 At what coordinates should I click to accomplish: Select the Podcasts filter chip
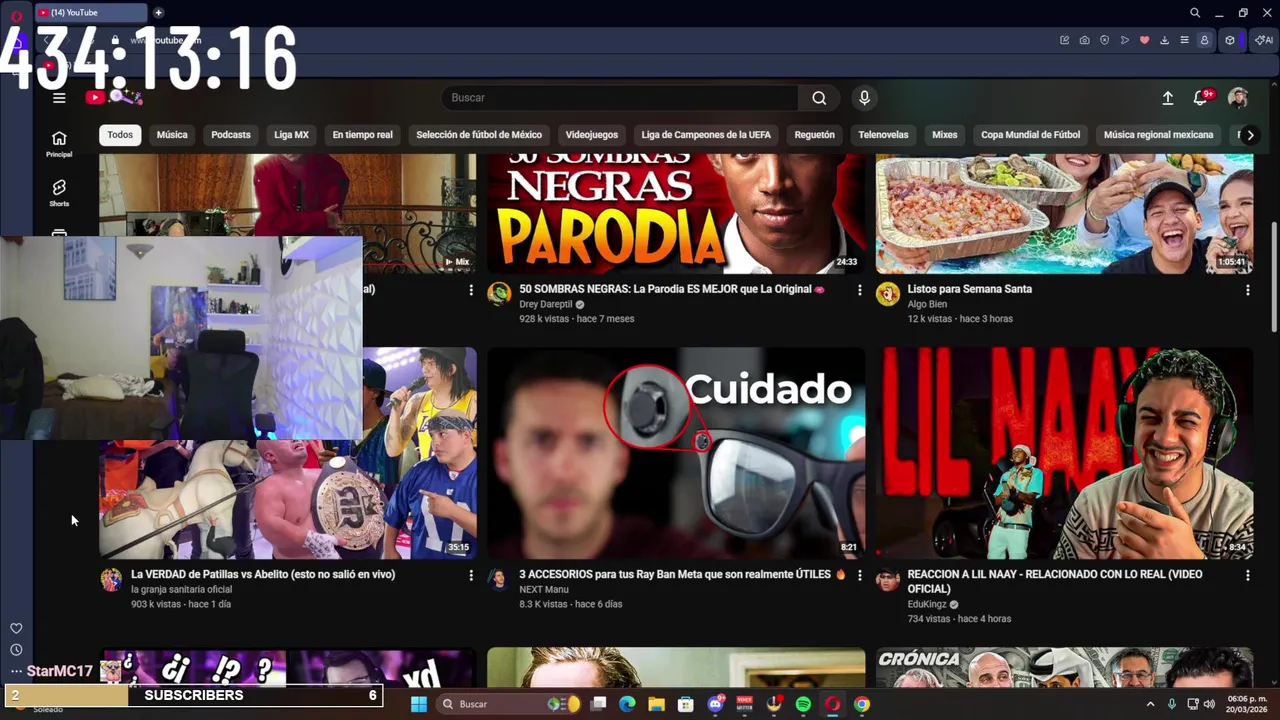[231, 135]
